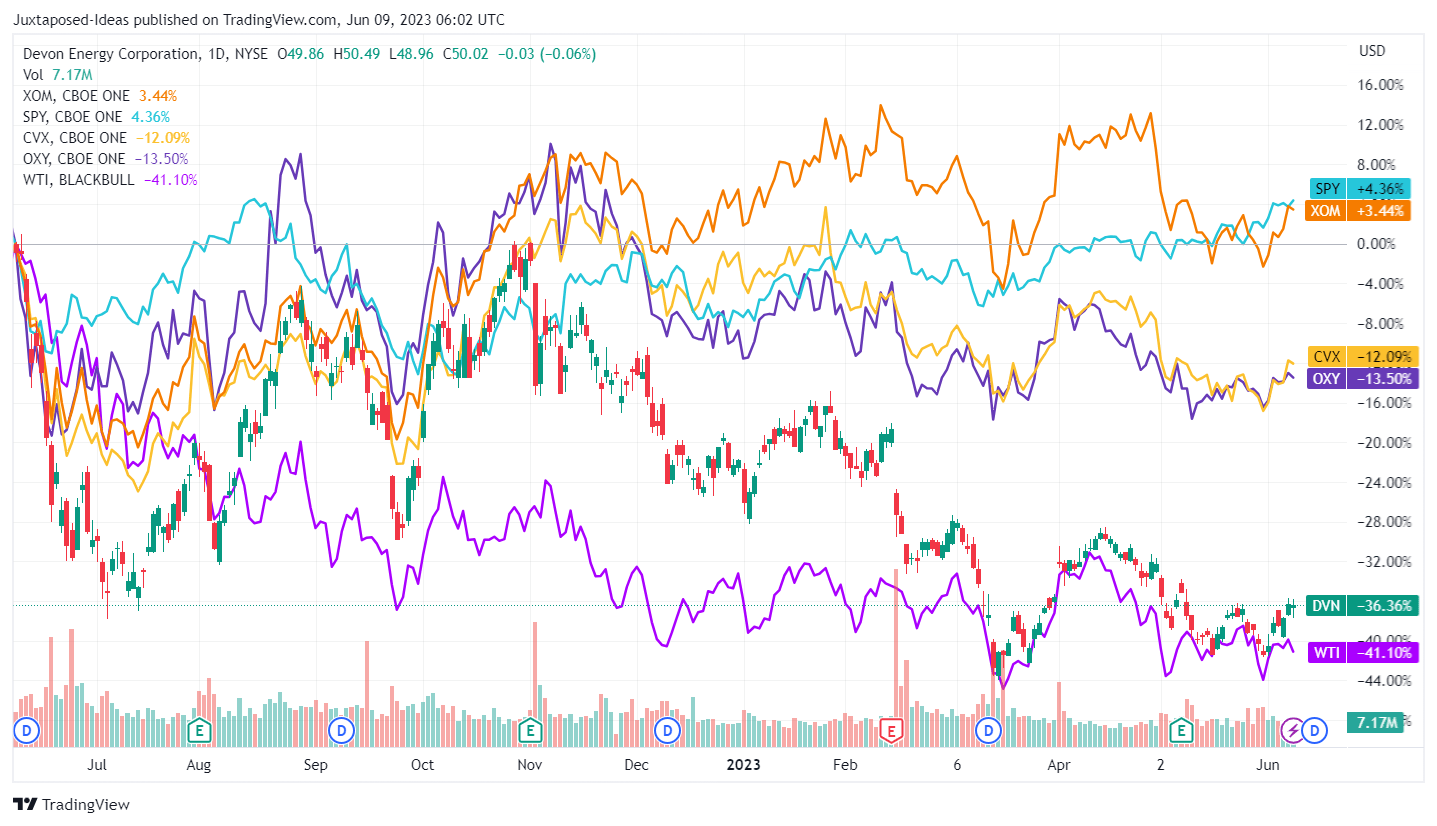Viewport: 1437px width, 826px height.
Task: Click the last dividend D marker in June
Action: [1315, 731]
